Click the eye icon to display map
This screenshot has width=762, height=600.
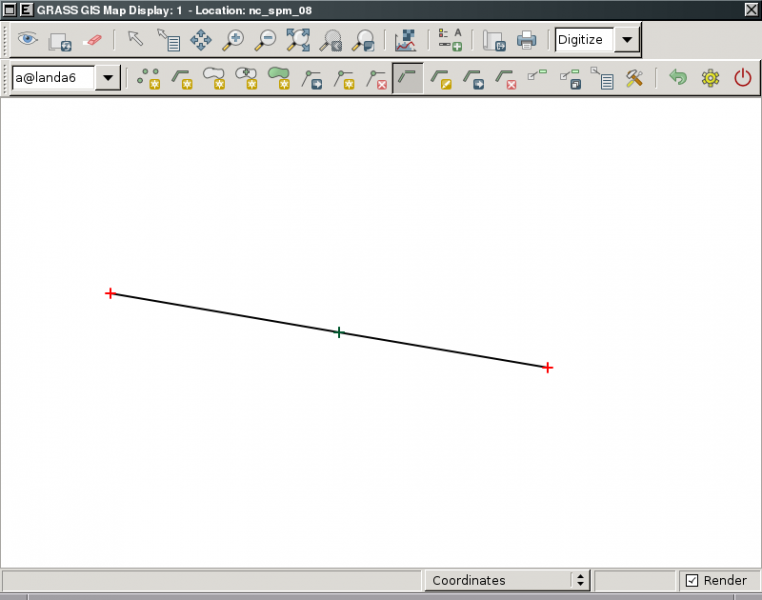tap(27, 40)
